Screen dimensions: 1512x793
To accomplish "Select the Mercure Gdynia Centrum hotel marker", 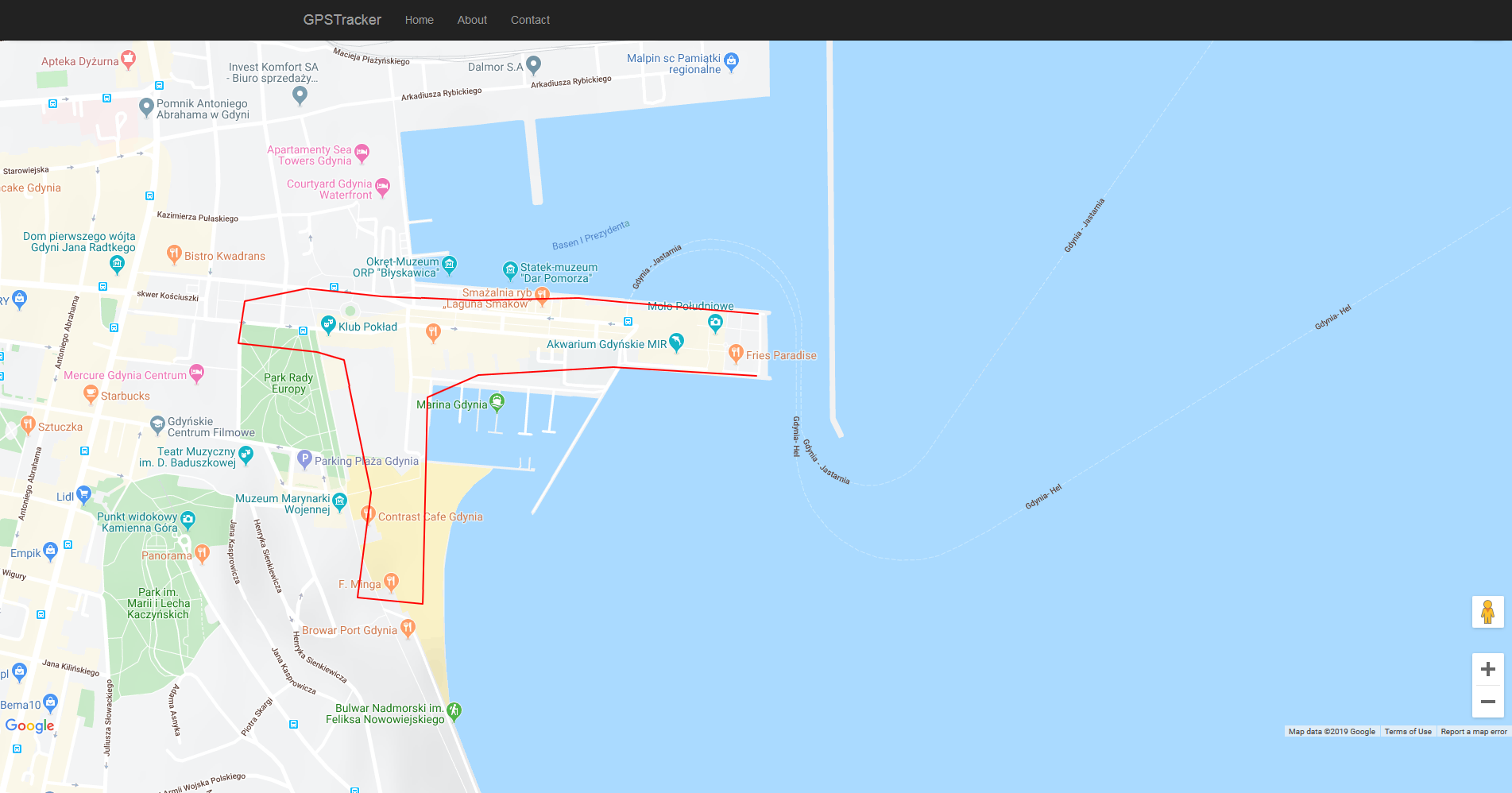I will (196, 373).
